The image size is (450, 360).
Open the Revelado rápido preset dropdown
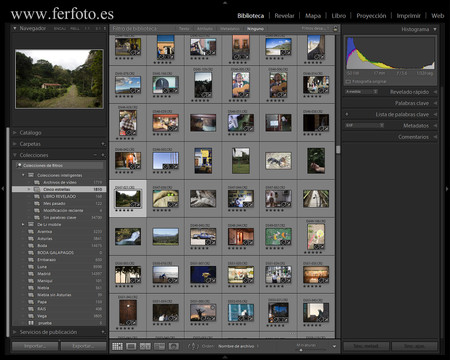click(361, 91)
